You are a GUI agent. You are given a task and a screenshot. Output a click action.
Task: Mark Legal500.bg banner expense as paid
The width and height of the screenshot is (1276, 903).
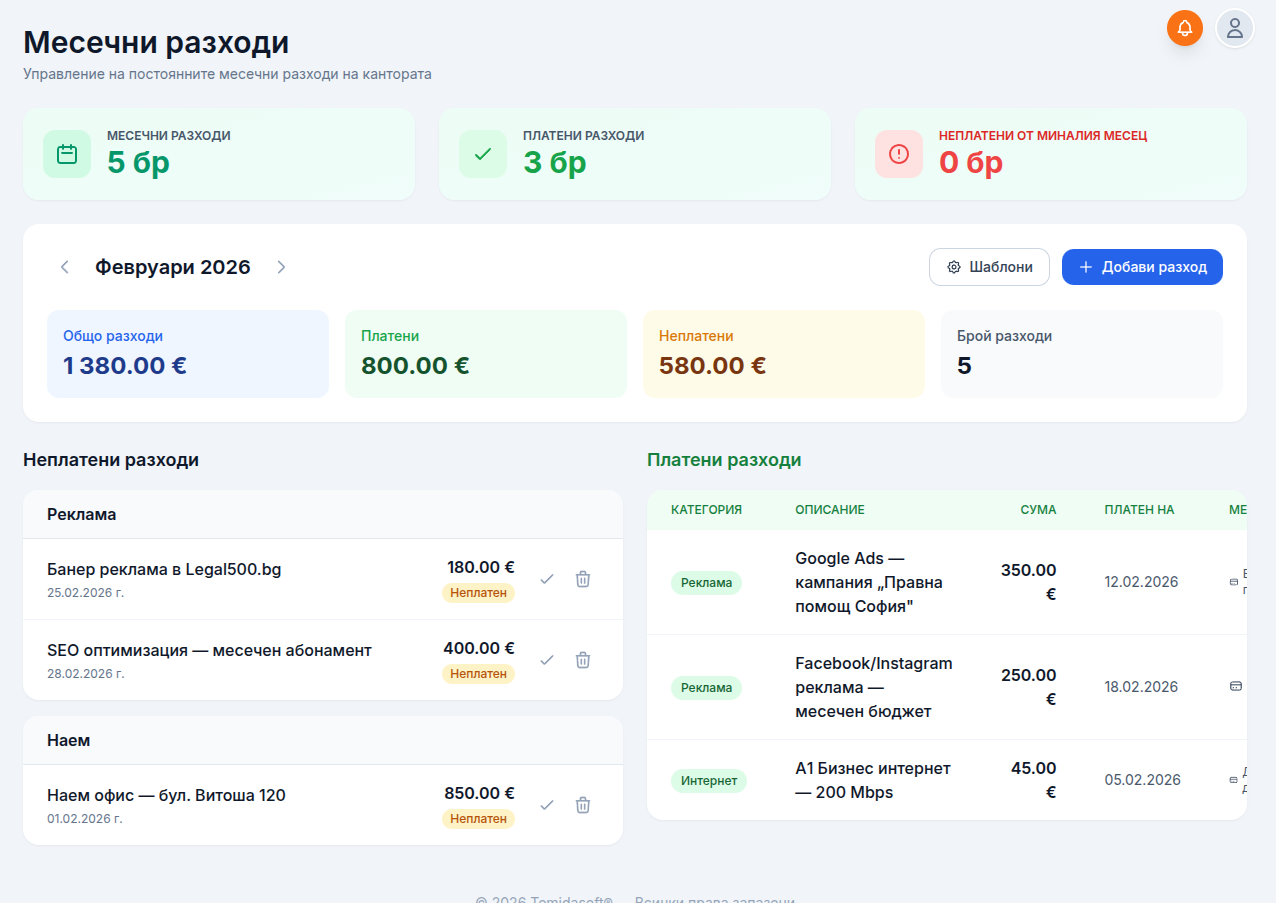547,579
